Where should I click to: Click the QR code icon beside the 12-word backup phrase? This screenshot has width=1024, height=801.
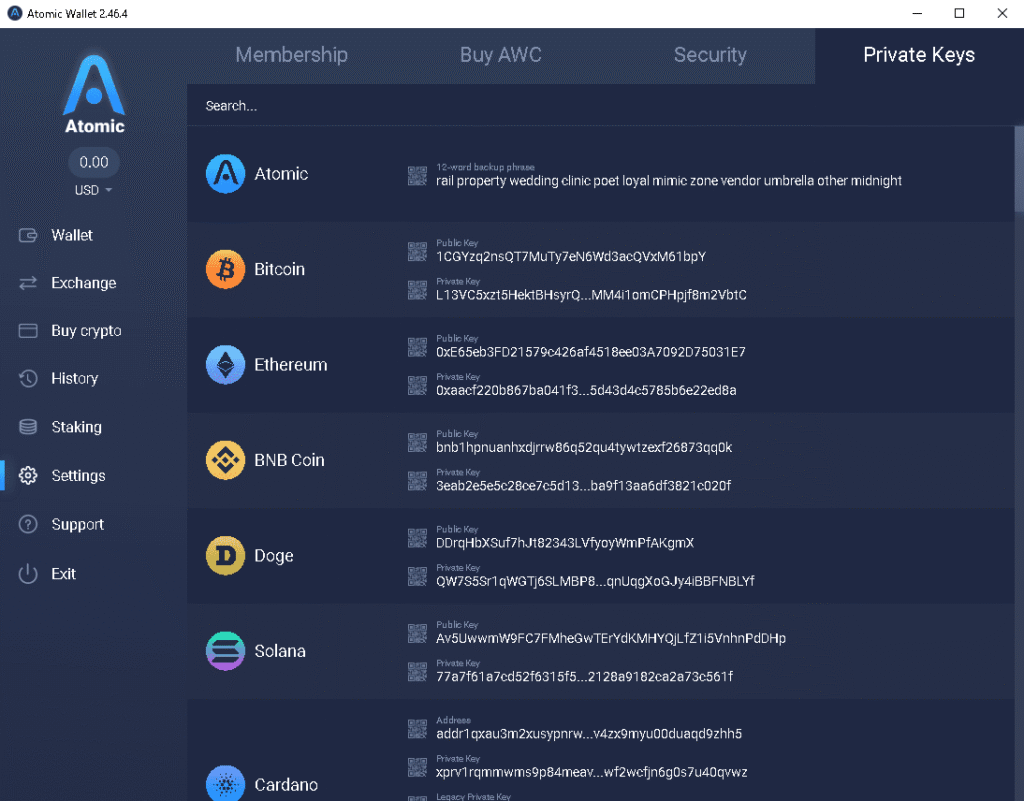(417, 176)
